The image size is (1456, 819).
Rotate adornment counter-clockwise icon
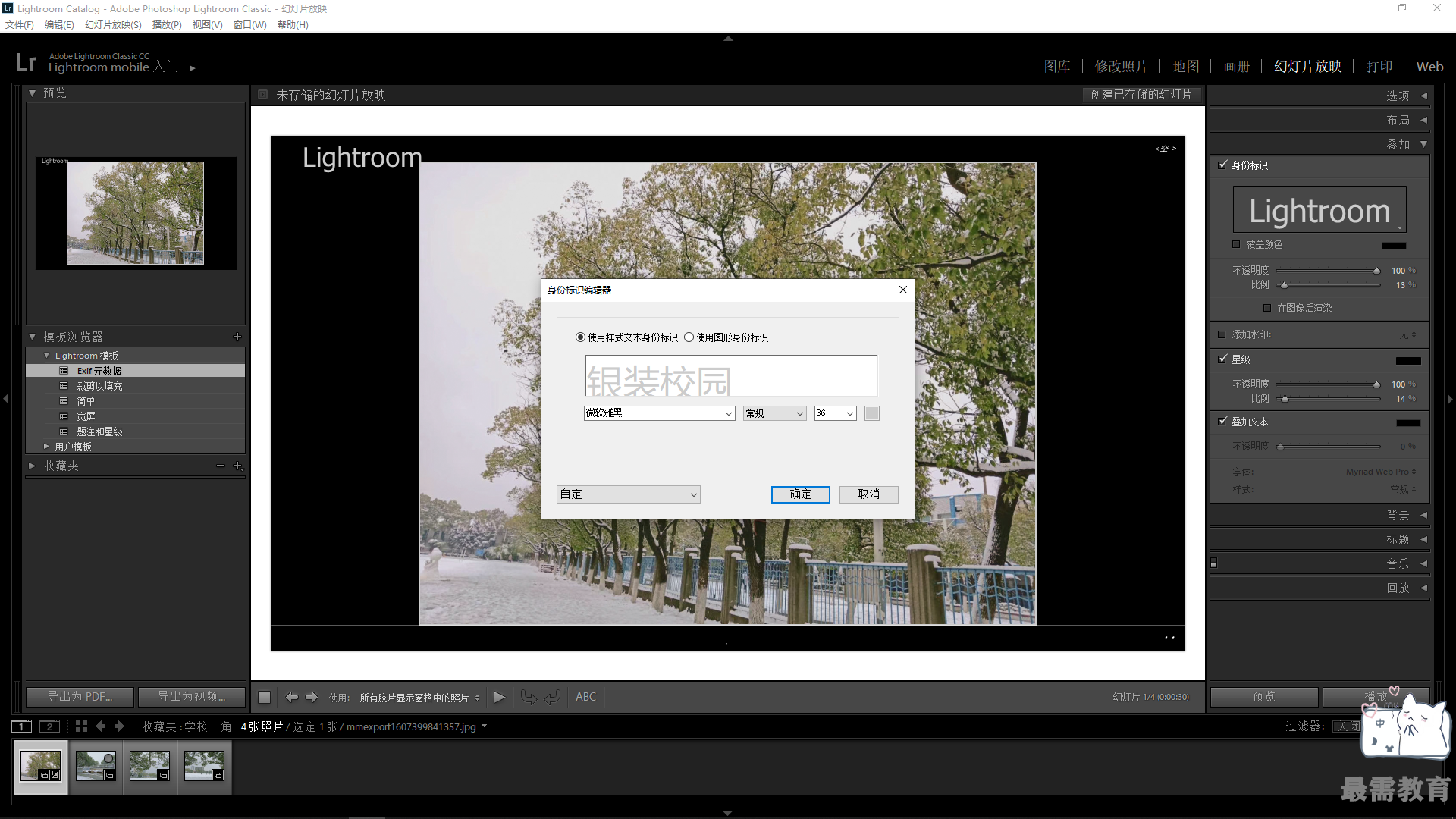pos(529,697)
